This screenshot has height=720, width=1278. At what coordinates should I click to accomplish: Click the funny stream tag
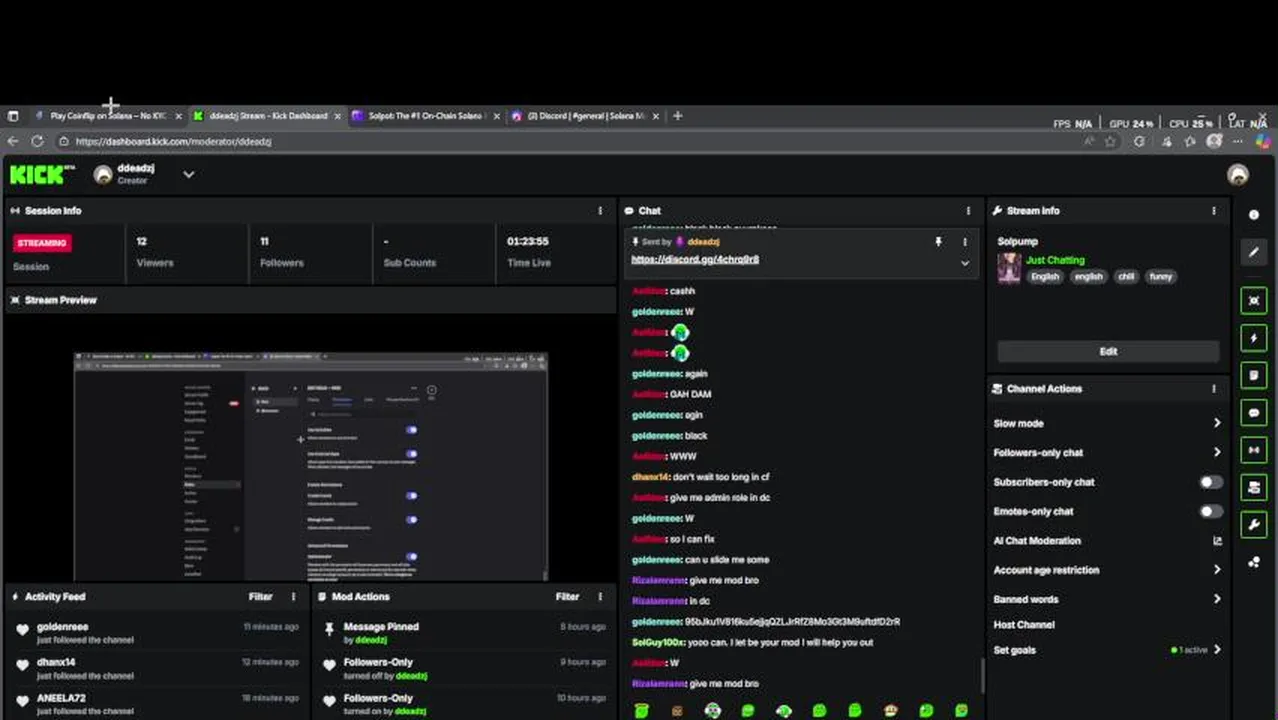(x=1160, y=277)
